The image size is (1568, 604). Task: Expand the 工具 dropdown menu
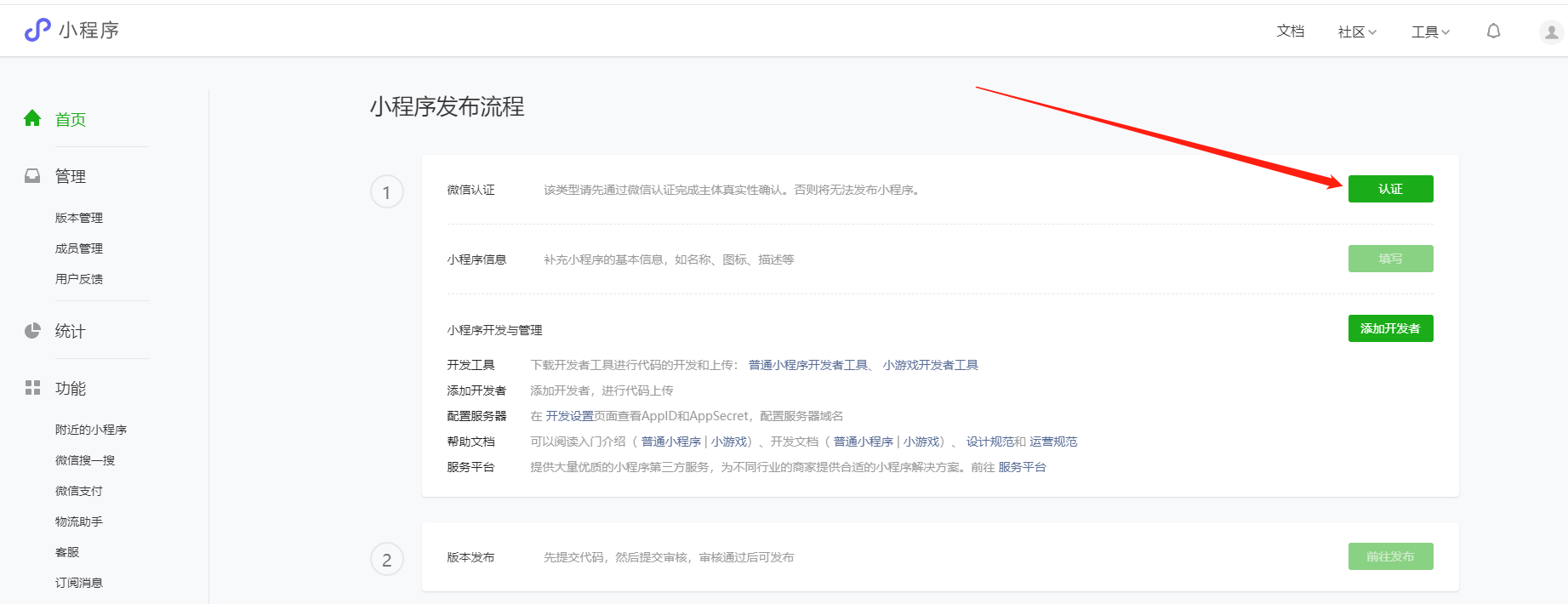(1430, 32)
